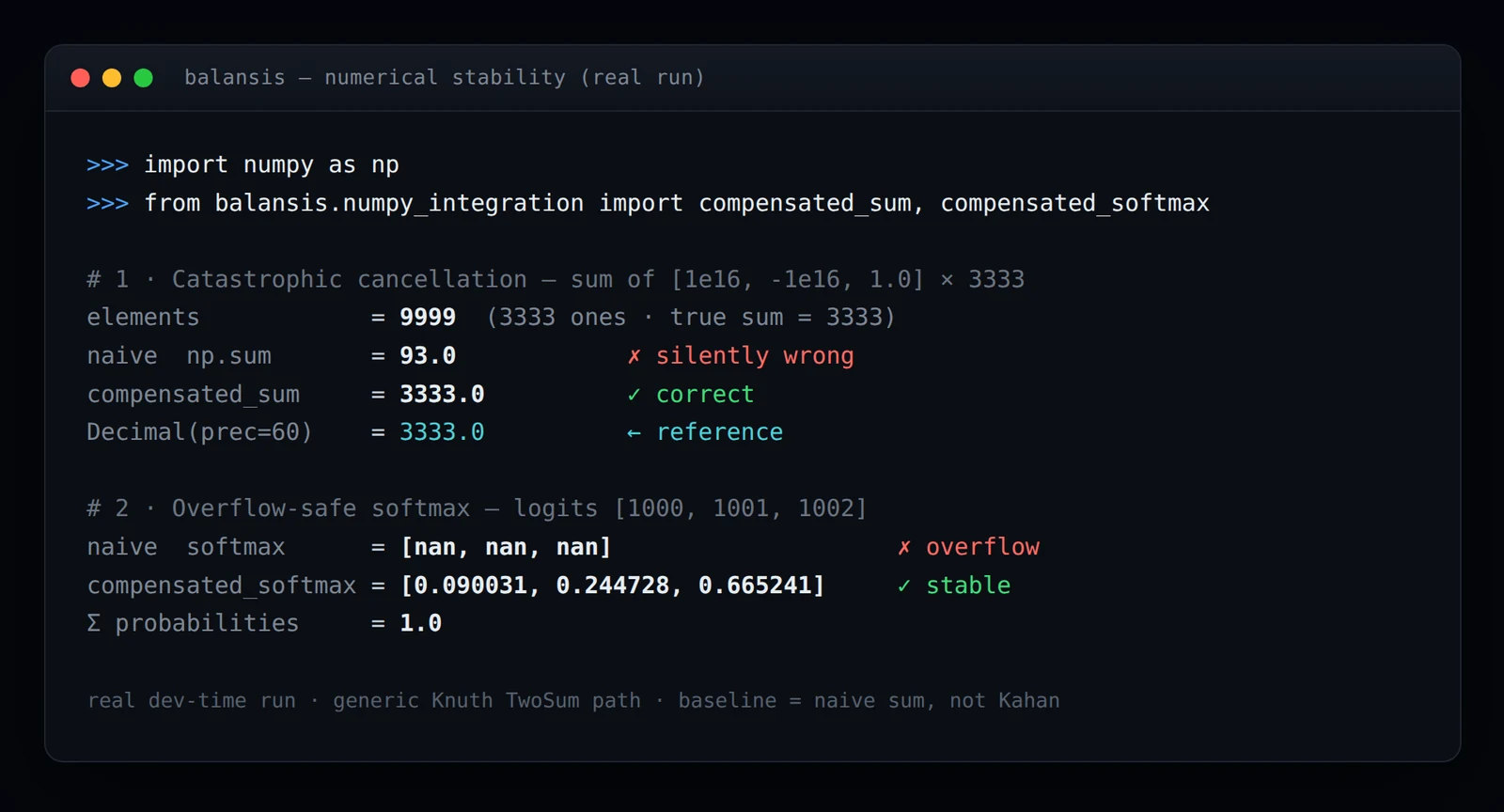
Task: Click the 'Decimal(prec=60)' label
Action: 199,432
